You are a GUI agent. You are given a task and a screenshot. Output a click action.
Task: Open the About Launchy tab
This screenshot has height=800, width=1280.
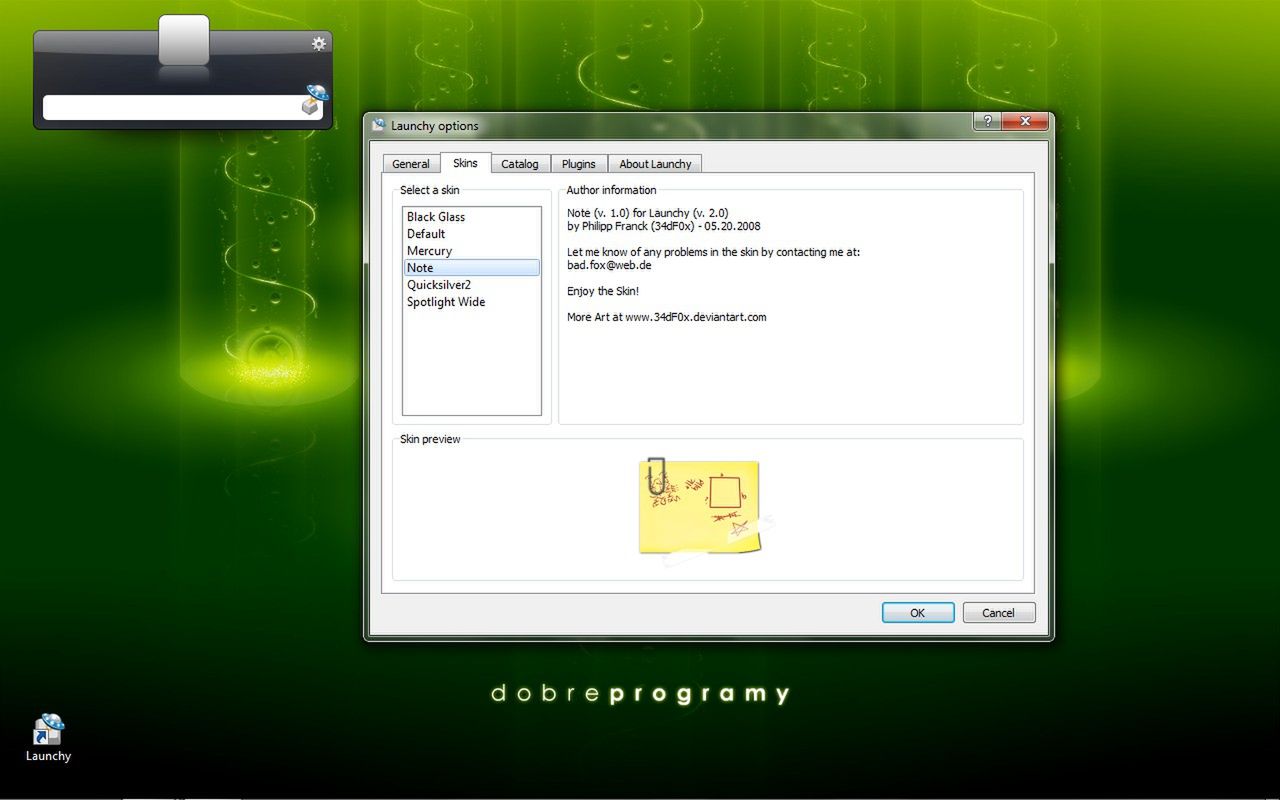tap(655, 164)
